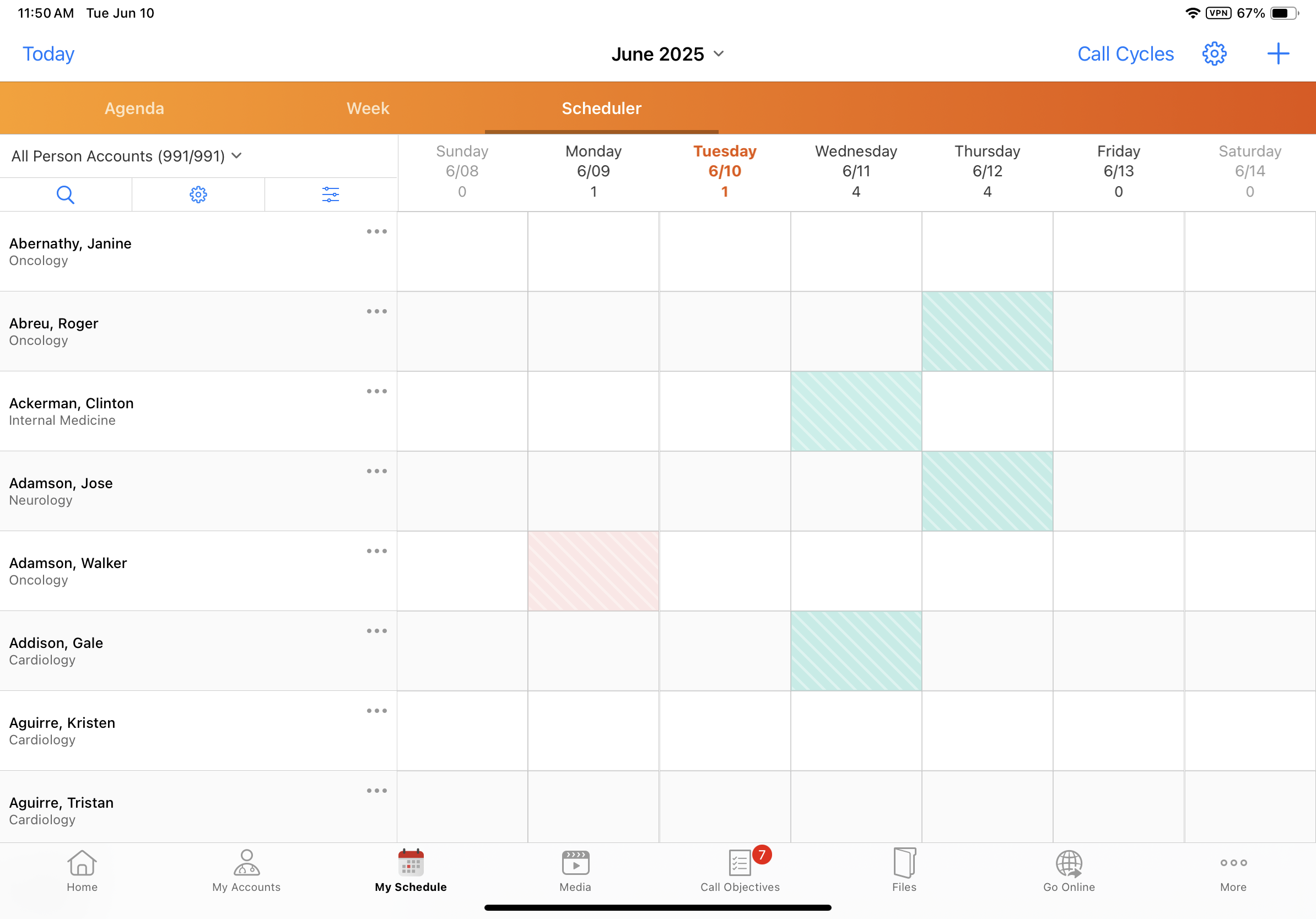Select teal call block for Abreu, Roger Thursday

[x=987, y=331]
